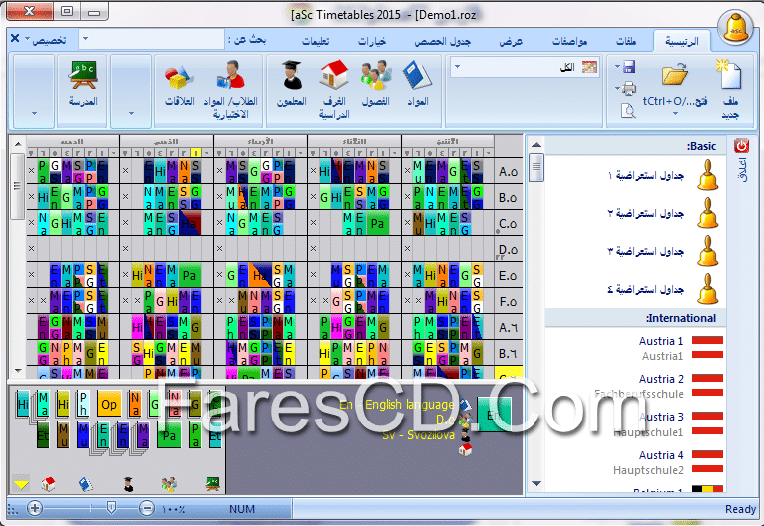Image resolution: width=764 pixels, height=526 pixels.
Task: Click the side panel scrollbar down arrow
Action: pyautogui.click(x=536, y=484)
